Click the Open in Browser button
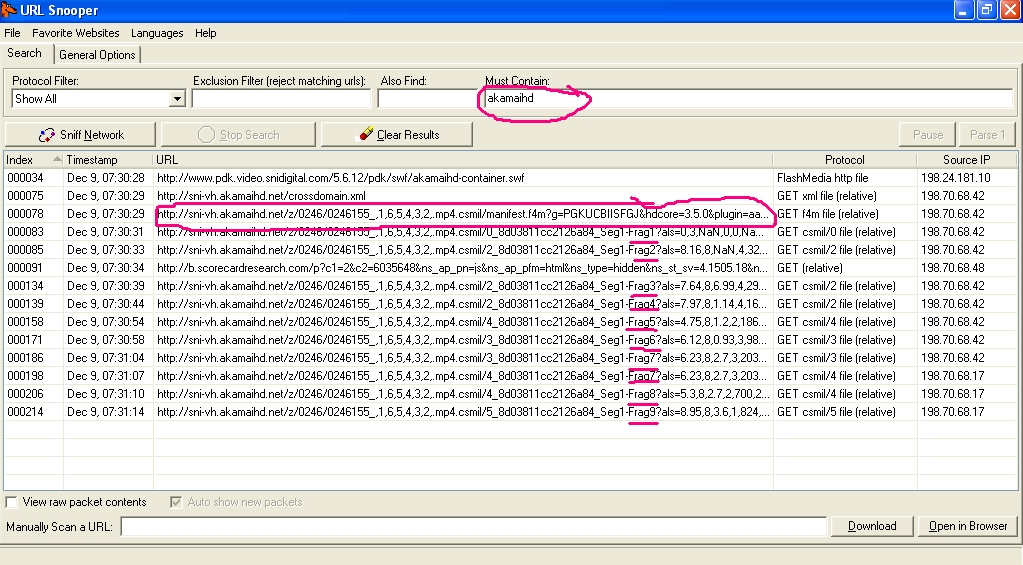The width and height of the screenshot is (1023, 565). pyautogui.click(x=968, y=526)
